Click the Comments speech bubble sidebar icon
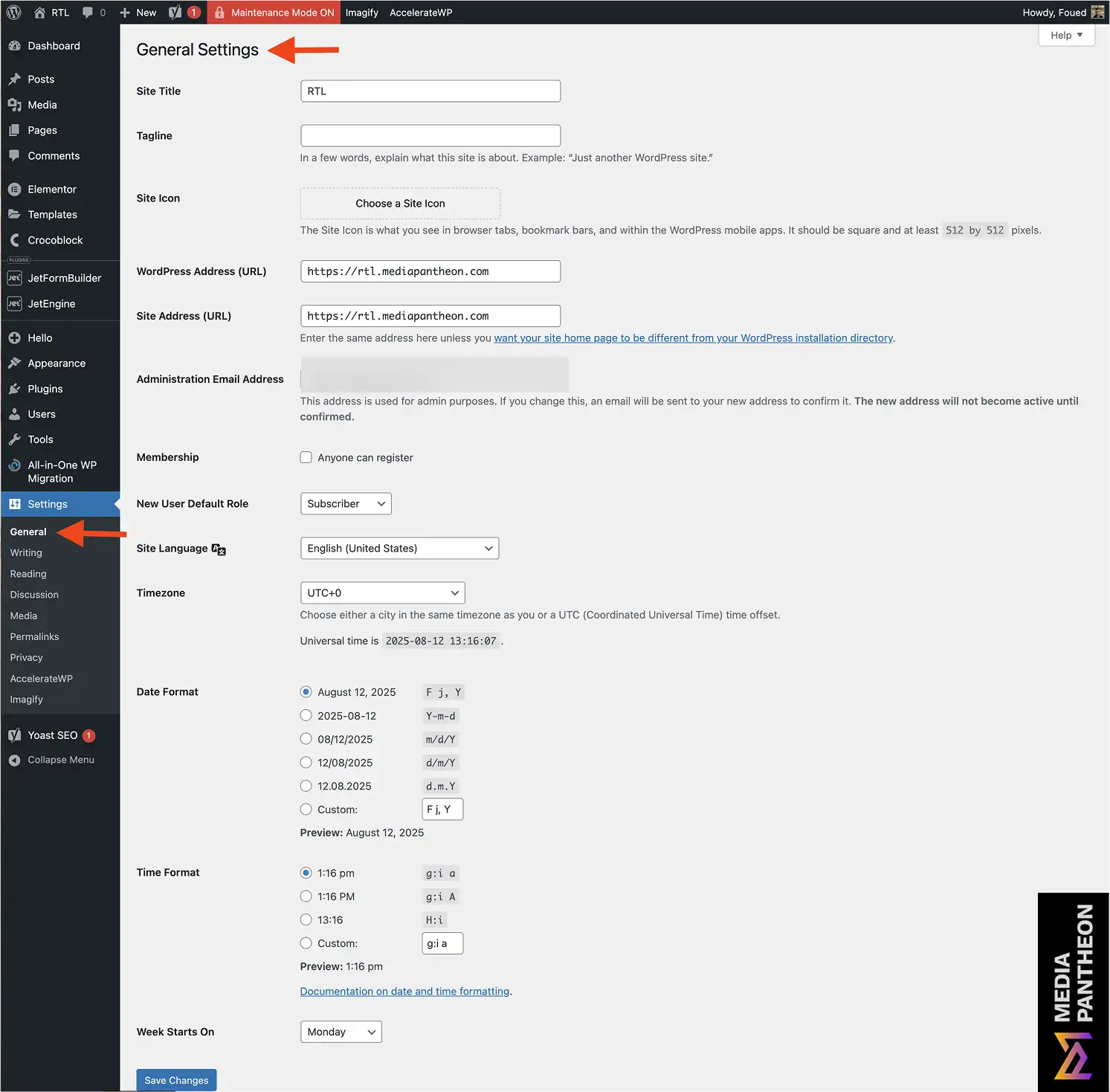 [x=14, y=155]
